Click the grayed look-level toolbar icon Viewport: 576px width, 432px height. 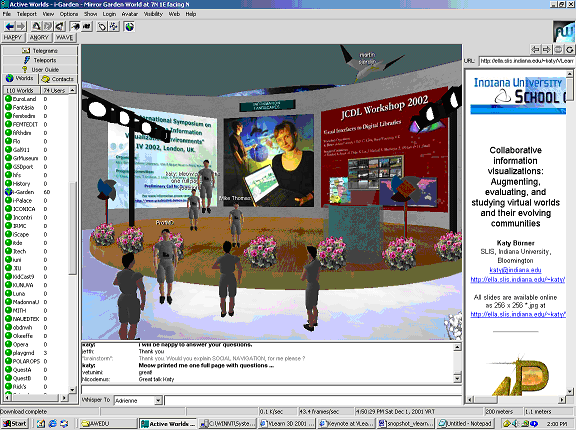click(48, 26)
